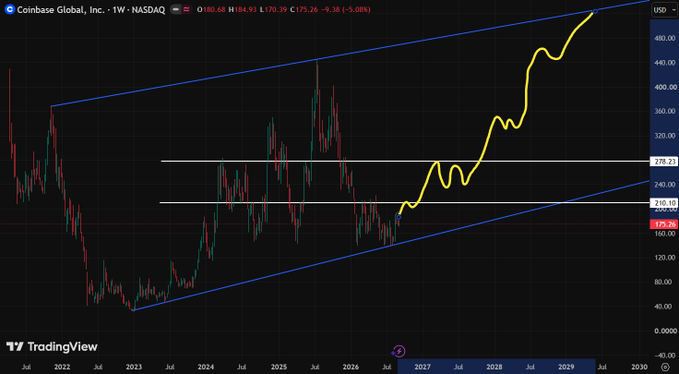This screenshot has width=679, height=374.
Task: Click the high price value 184.93
Action: pos(246,10)
